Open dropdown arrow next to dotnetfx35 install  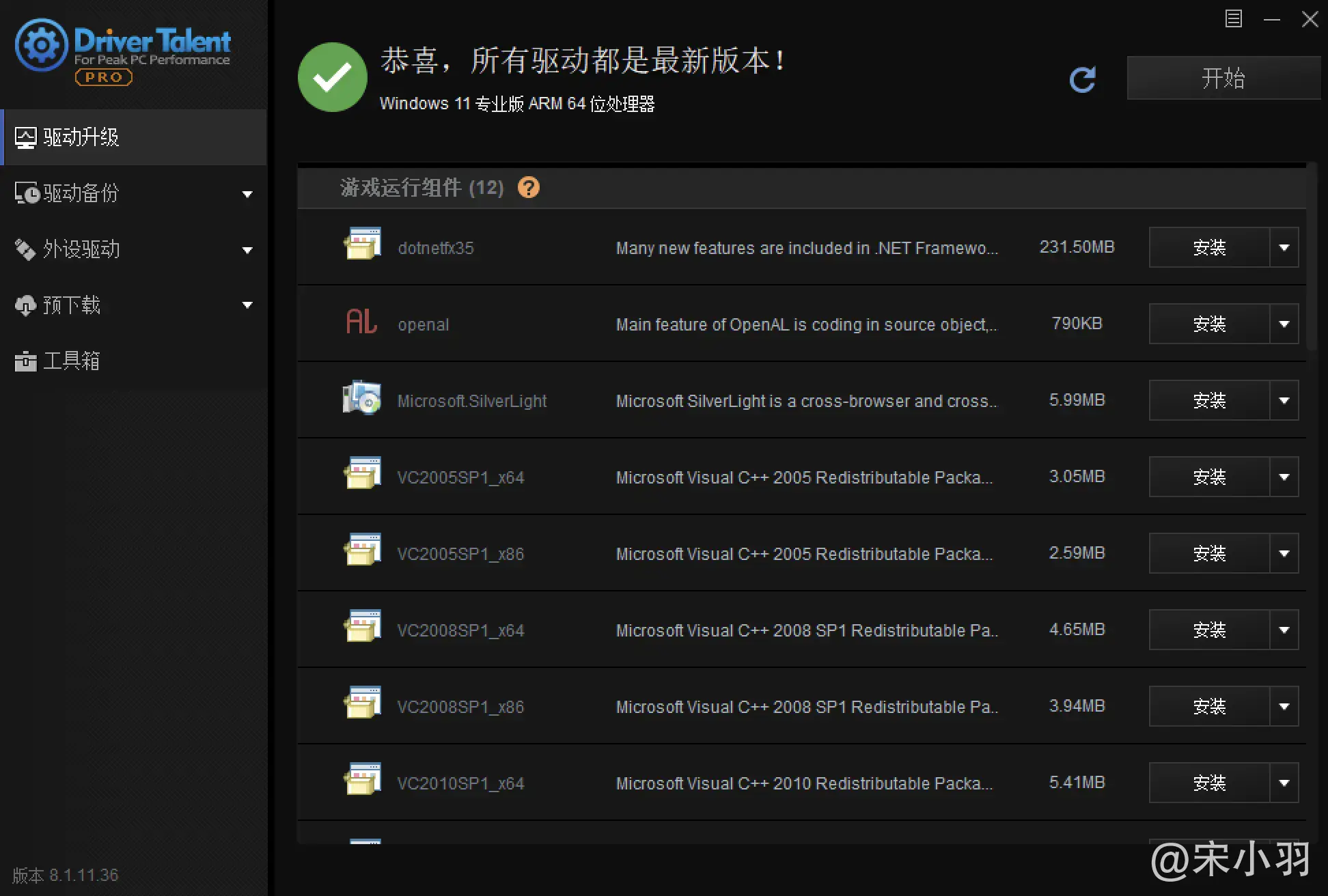pyautogui.click(x=1284, y=247)
